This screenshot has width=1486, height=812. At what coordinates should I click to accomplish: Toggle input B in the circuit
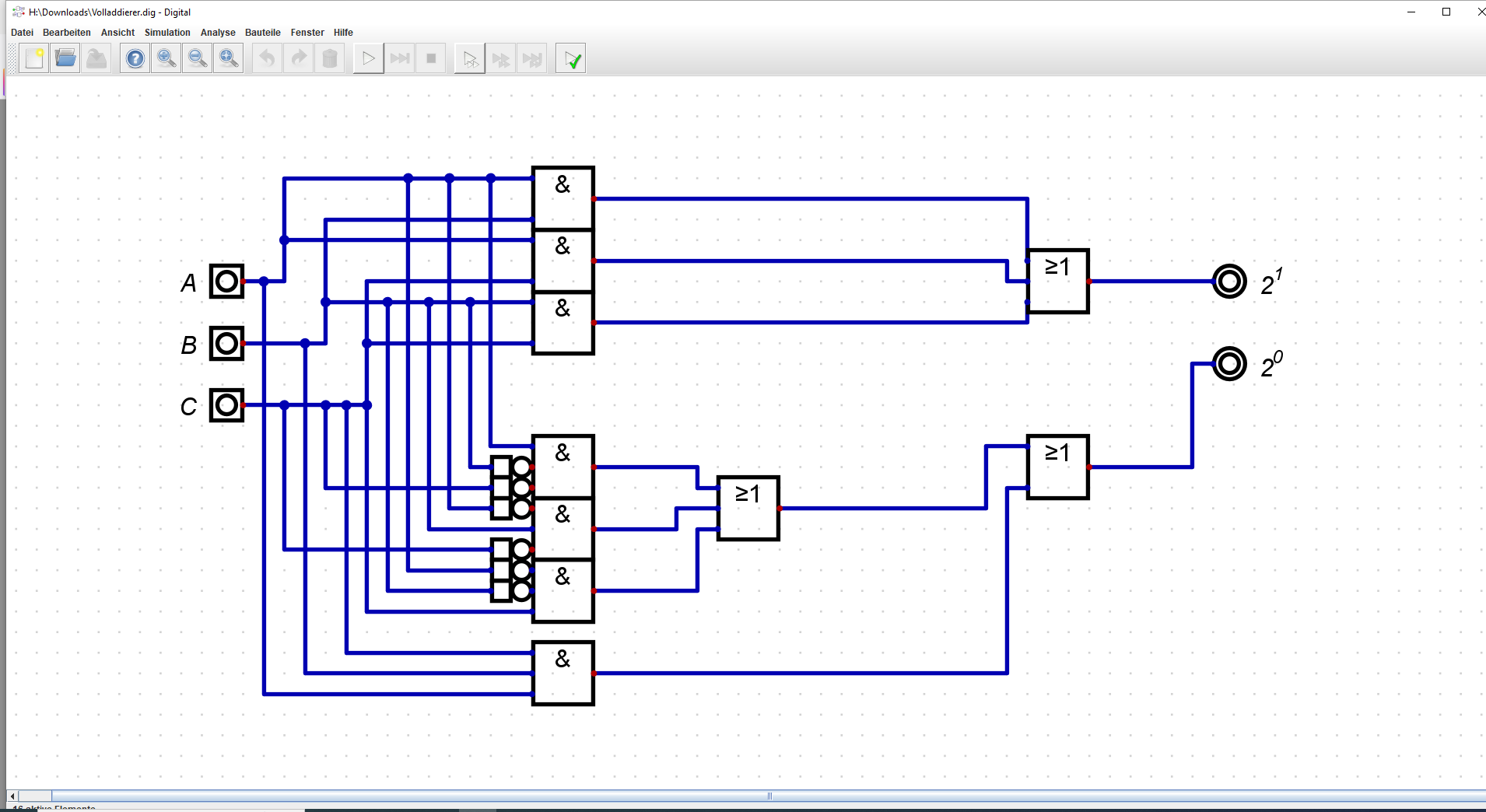point(226,343)
